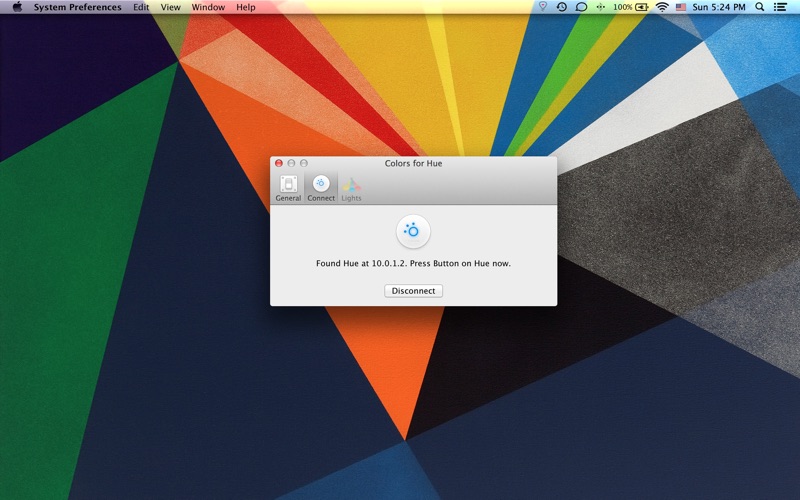Open the US flag input menu
The width and height of the screenshot is (800, 500).
click(681, 7)
